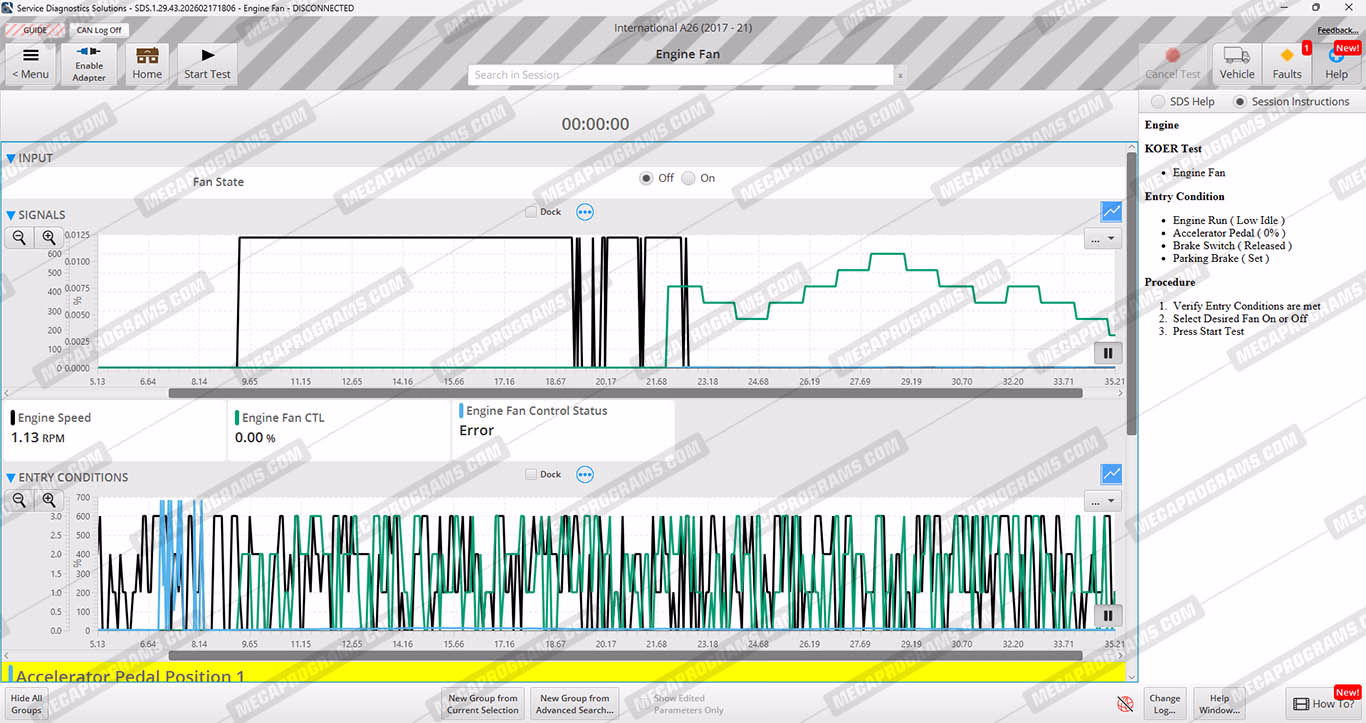Enable Dock checkbox in Signals section
This screenshot has width=1366, height=723.
tap(531, 212)
